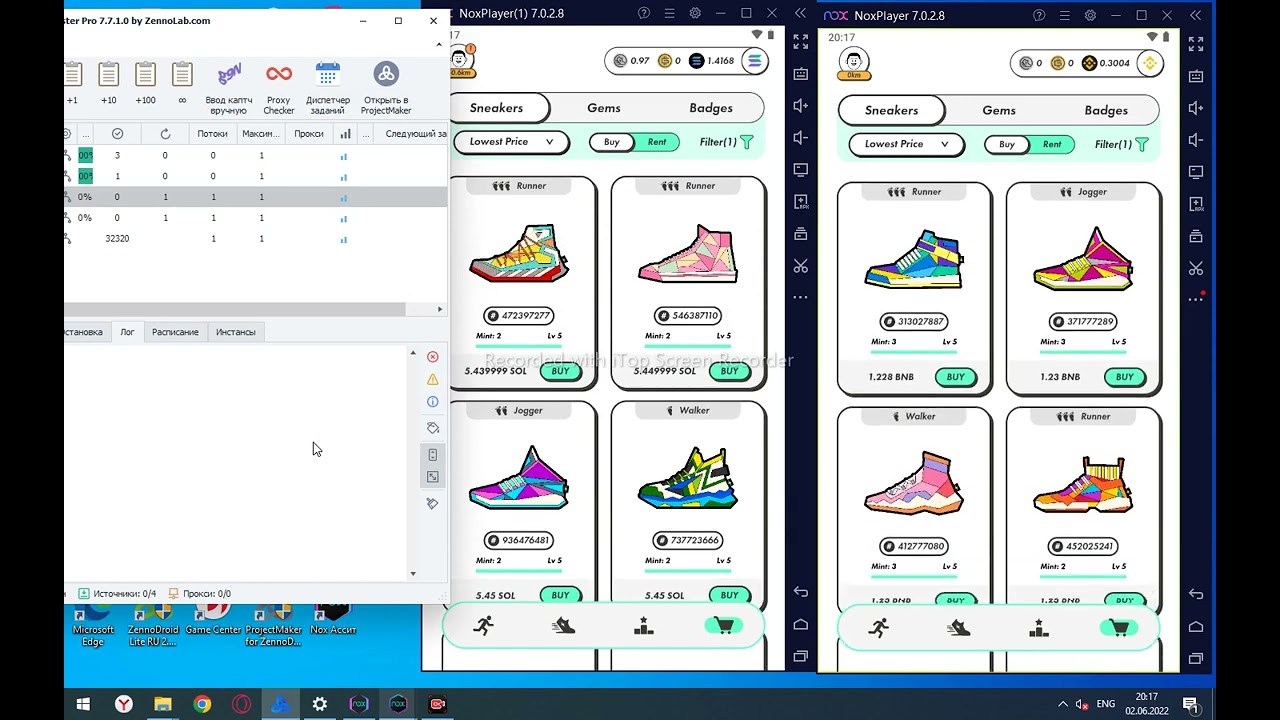Switch to Gems tab in NoxPlayer(1)
This screenshot has height=720, width=1280.
(x=604, y=108)
